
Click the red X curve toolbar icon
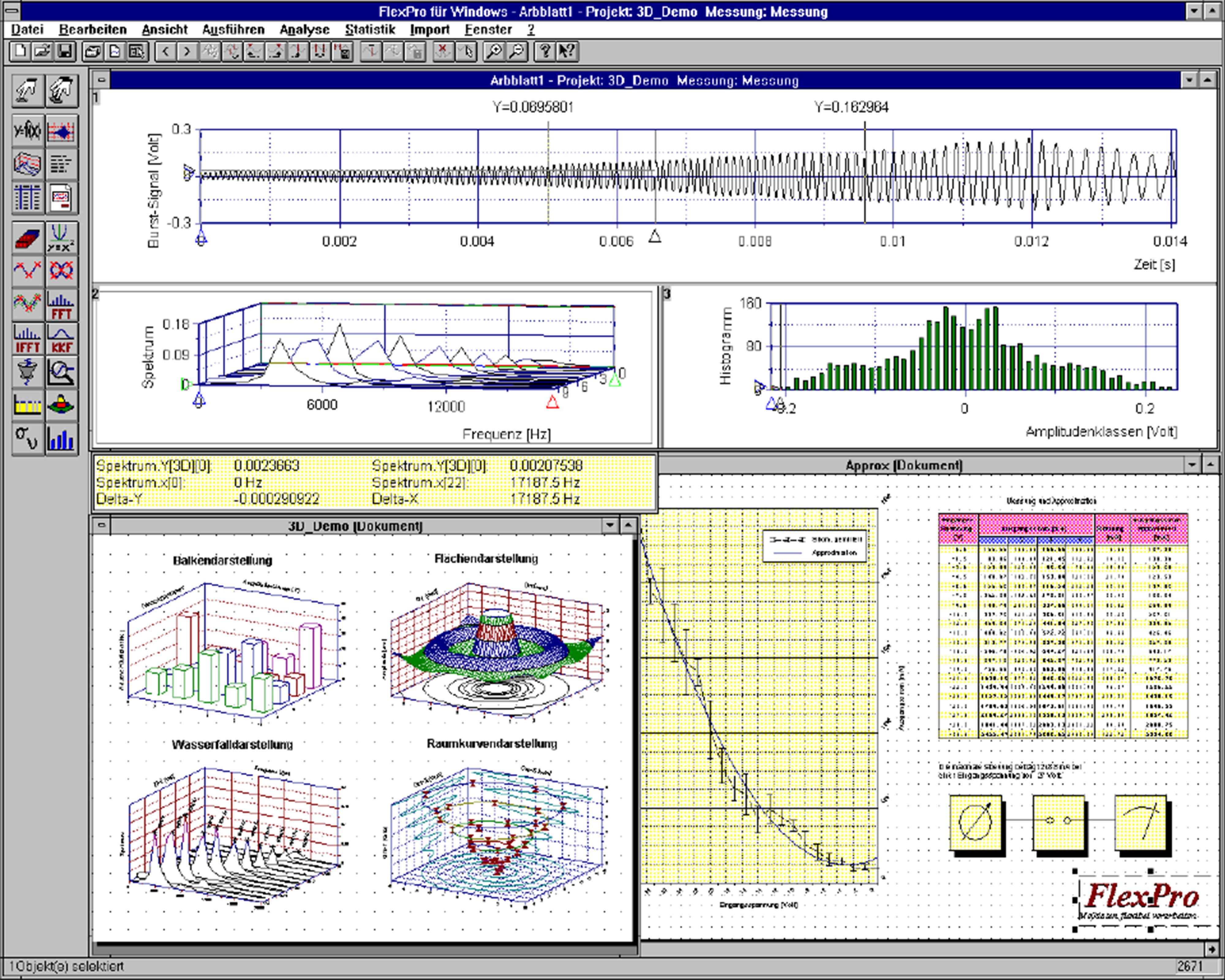443,52
